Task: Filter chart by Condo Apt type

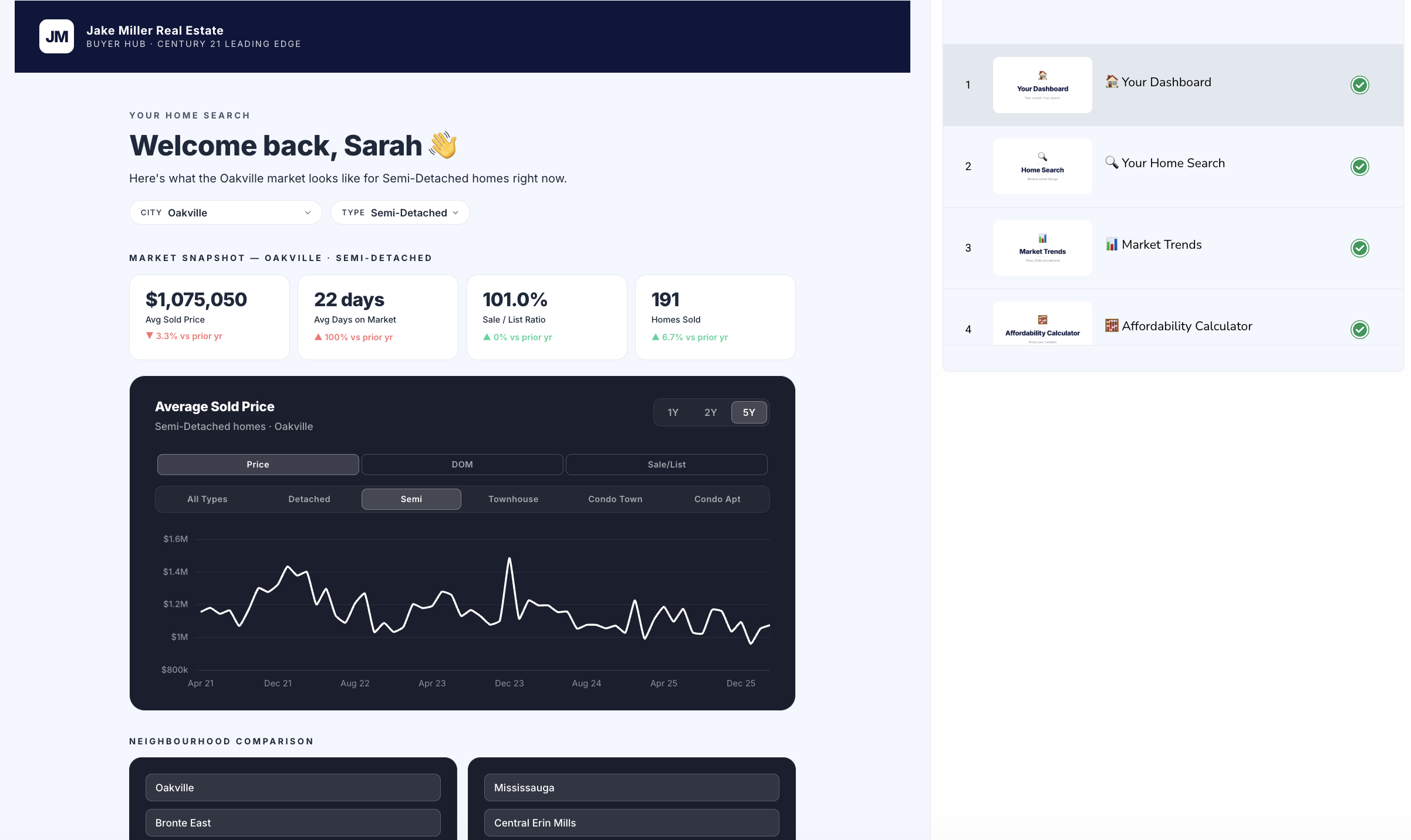Action: pos(717,499)
